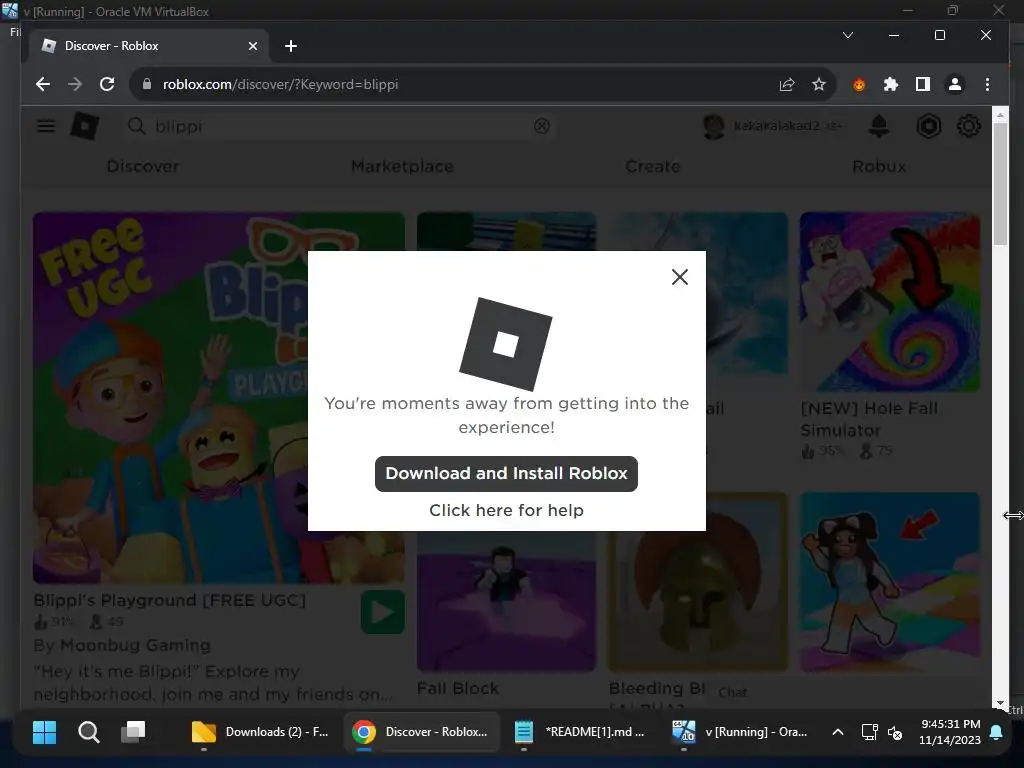Image resolution: width=1024 pixels, height=768 pixels.
Task: Click the page vertical scrollbar
Action: pos(1000,183)
